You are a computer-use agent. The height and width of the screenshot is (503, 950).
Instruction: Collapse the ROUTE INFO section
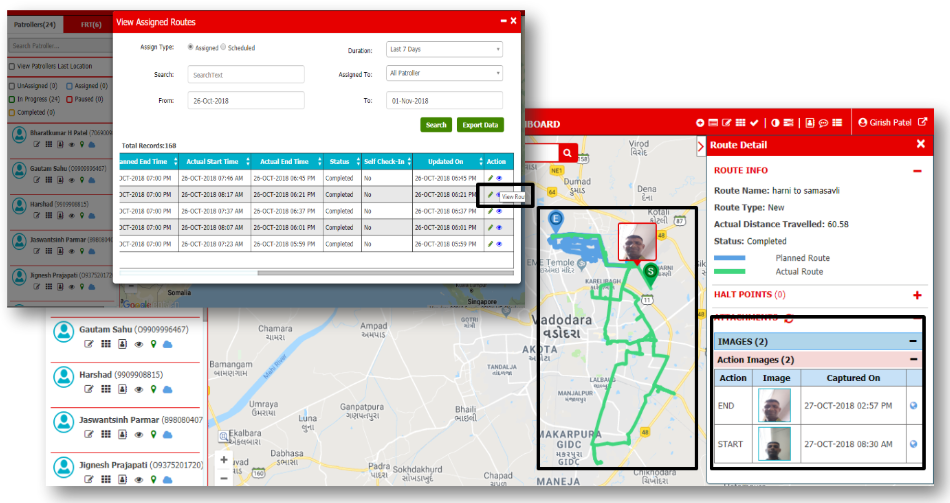[917, 172]
